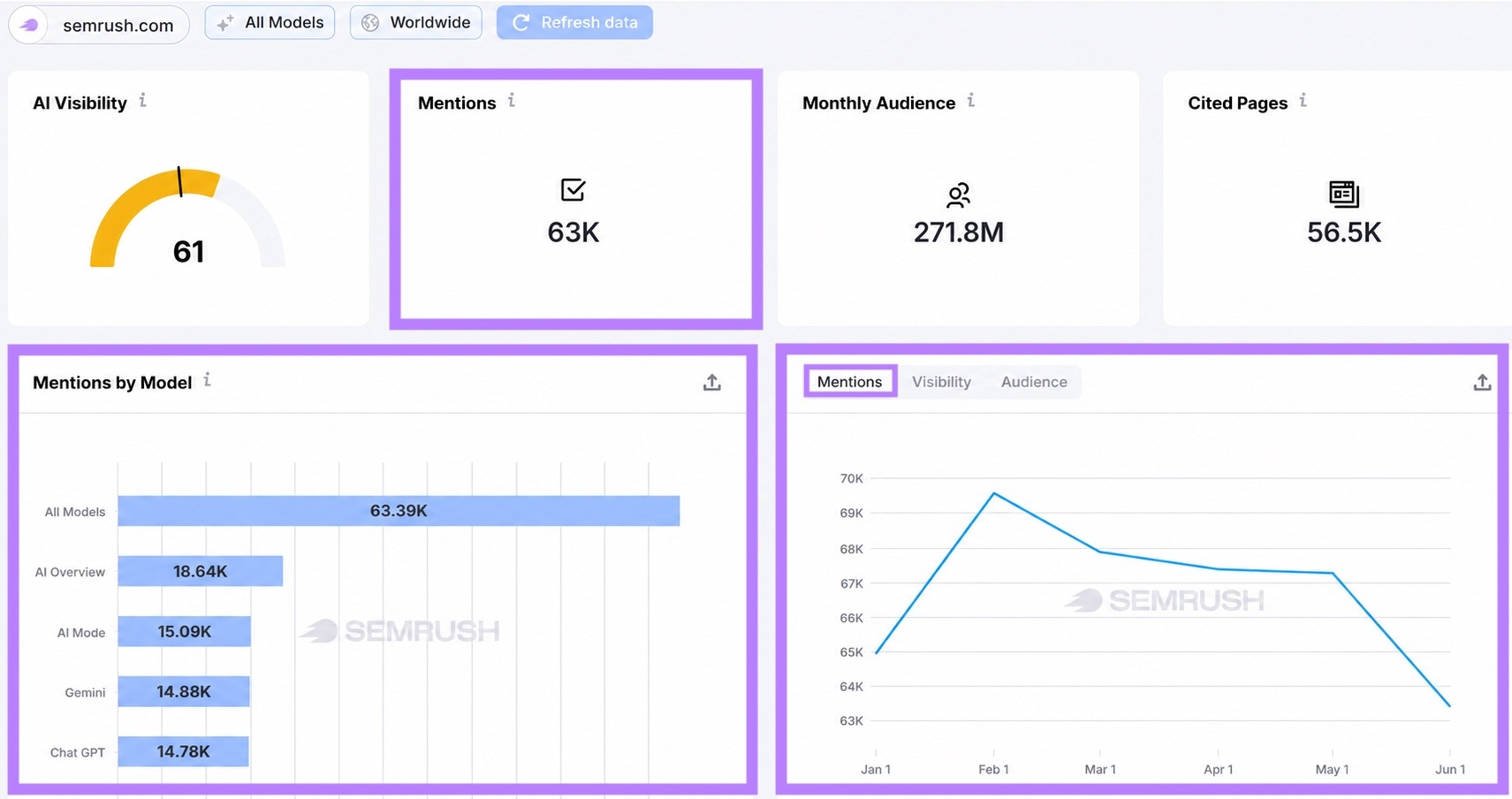The width and height of the screenshot is (1512, 799).
Task: Click the Feb 1 date label
Action: coord(993,769)
